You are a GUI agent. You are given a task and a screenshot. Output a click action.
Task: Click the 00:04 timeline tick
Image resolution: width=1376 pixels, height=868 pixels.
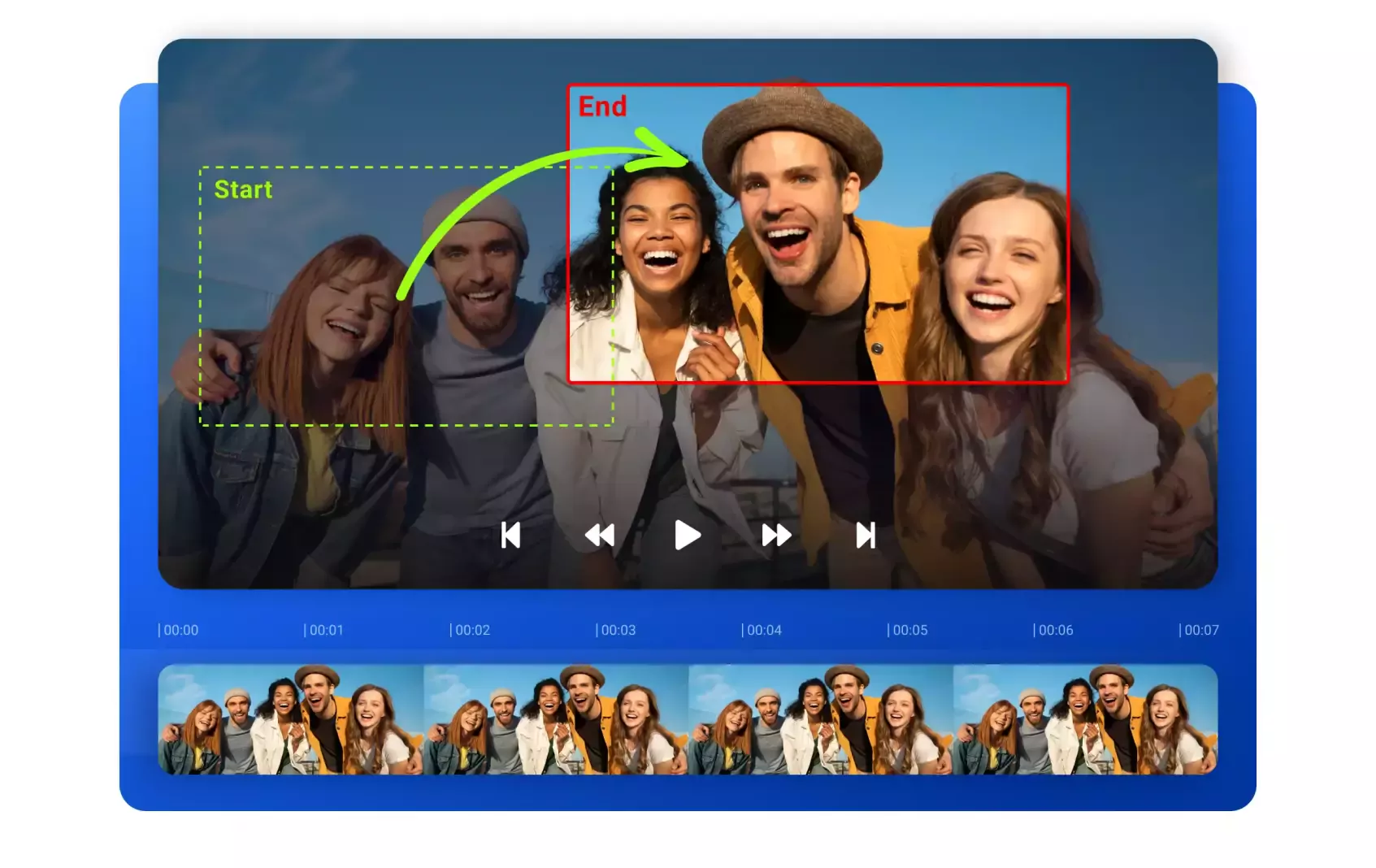[762, 630]
